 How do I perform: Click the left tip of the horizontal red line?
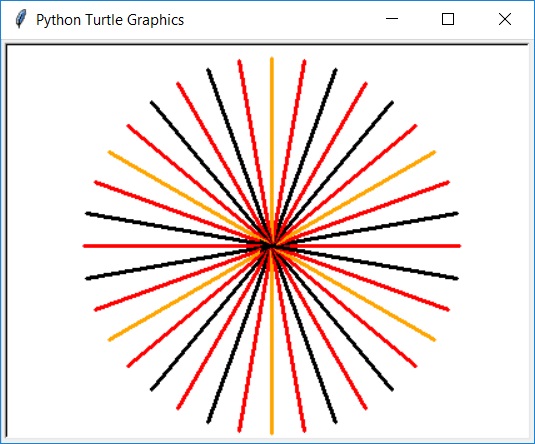pyautogui.click(x=85, y=246)
